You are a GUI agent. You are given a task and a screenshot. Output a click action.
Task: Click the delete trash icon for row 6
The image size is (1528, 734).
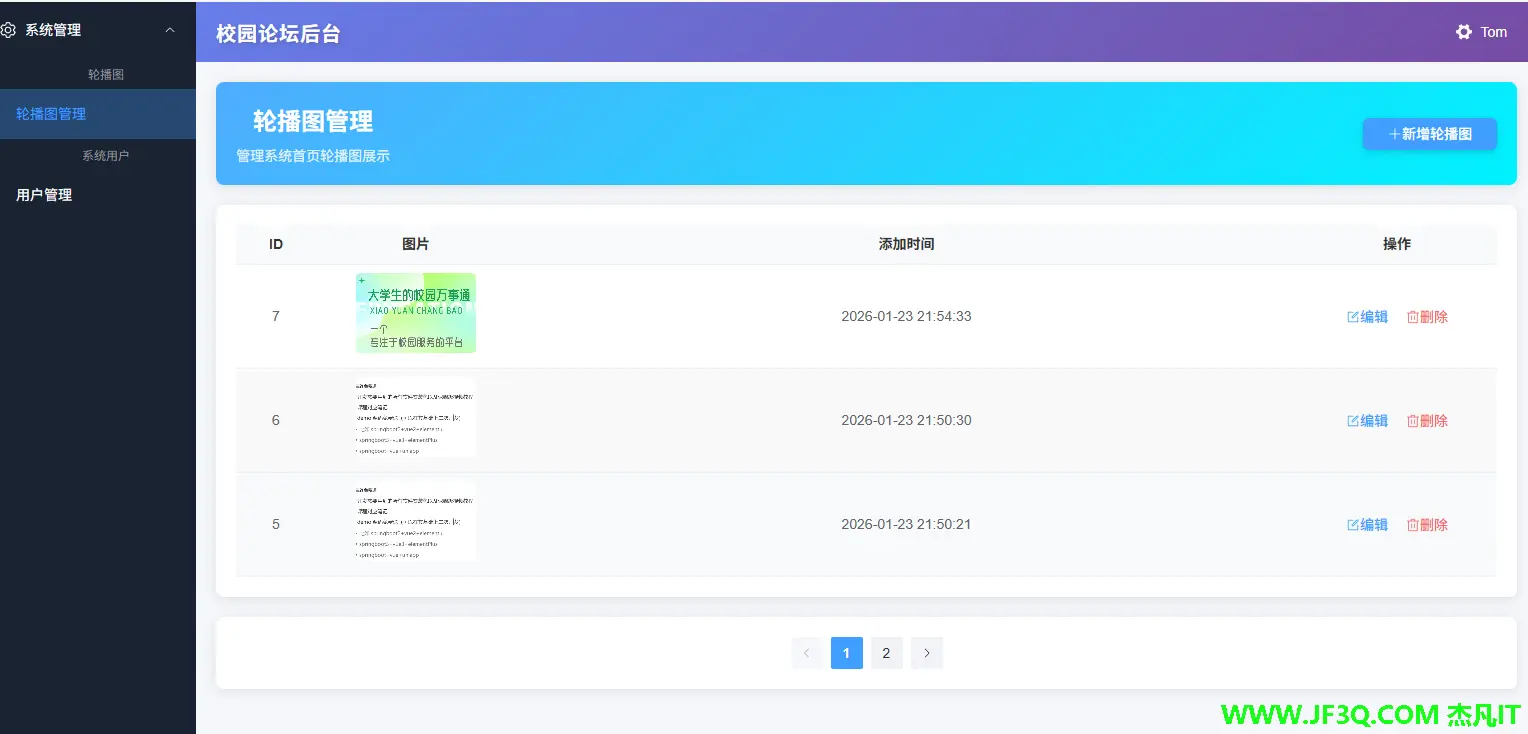pos(1412,421)
